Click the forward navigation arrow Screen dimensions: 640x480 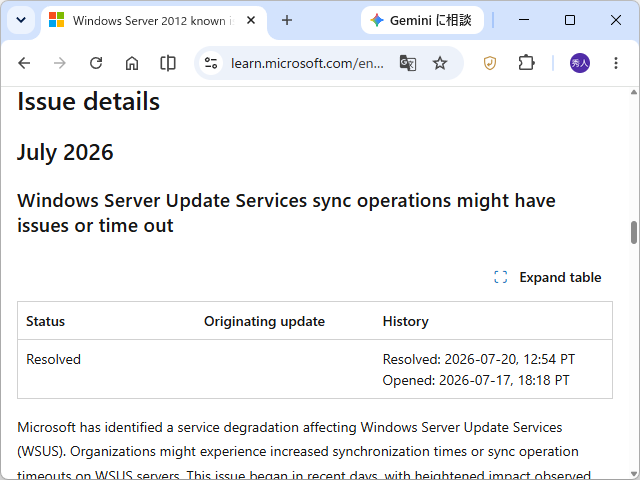[60, 63]
